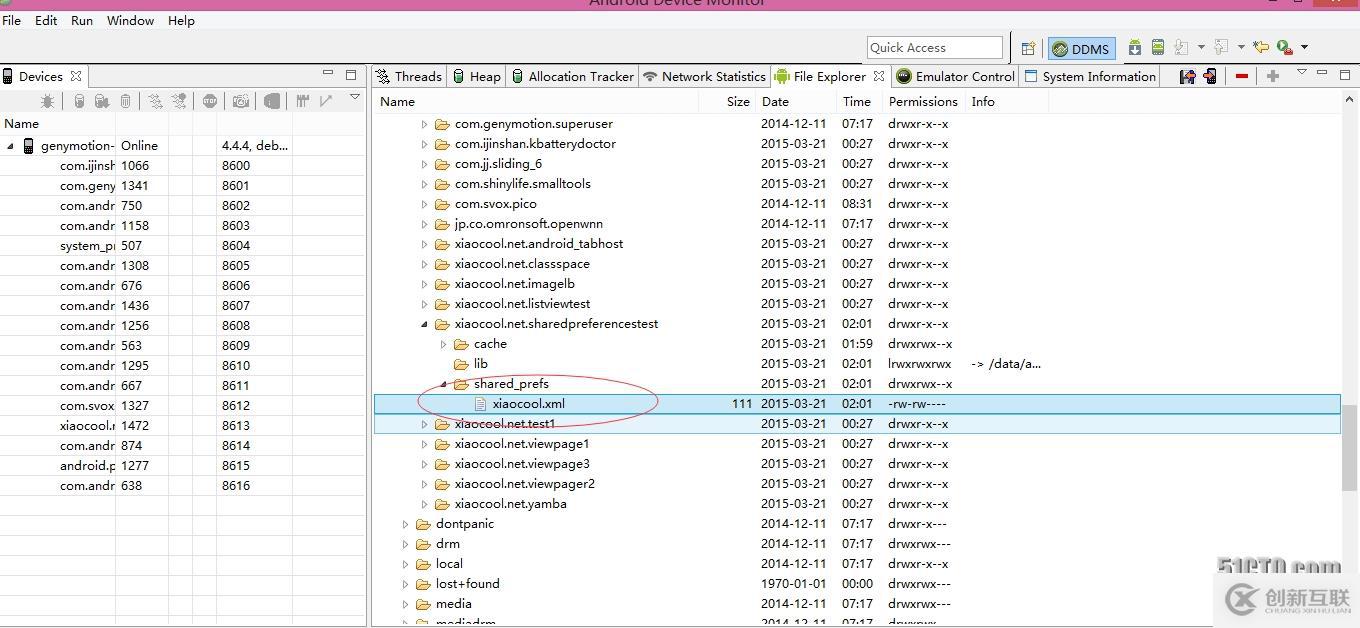Collapse the shared_prefs folder
Image resolution: width=1360 pixels, height=628 pixels.
[443, 384]
